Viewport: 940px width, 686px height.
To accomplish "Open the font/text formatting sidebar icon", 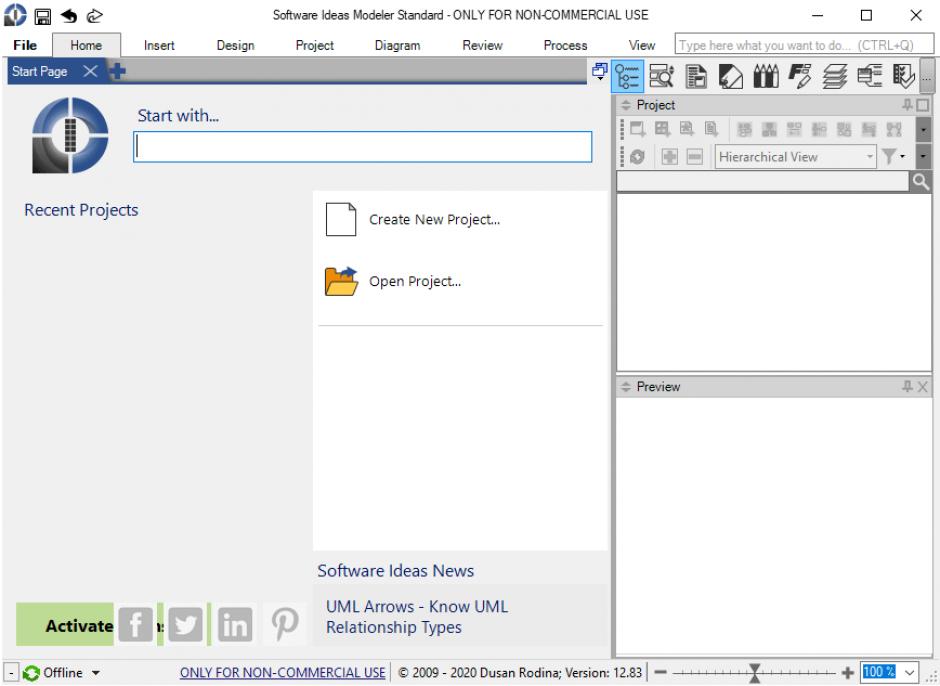I will [800, 76].
